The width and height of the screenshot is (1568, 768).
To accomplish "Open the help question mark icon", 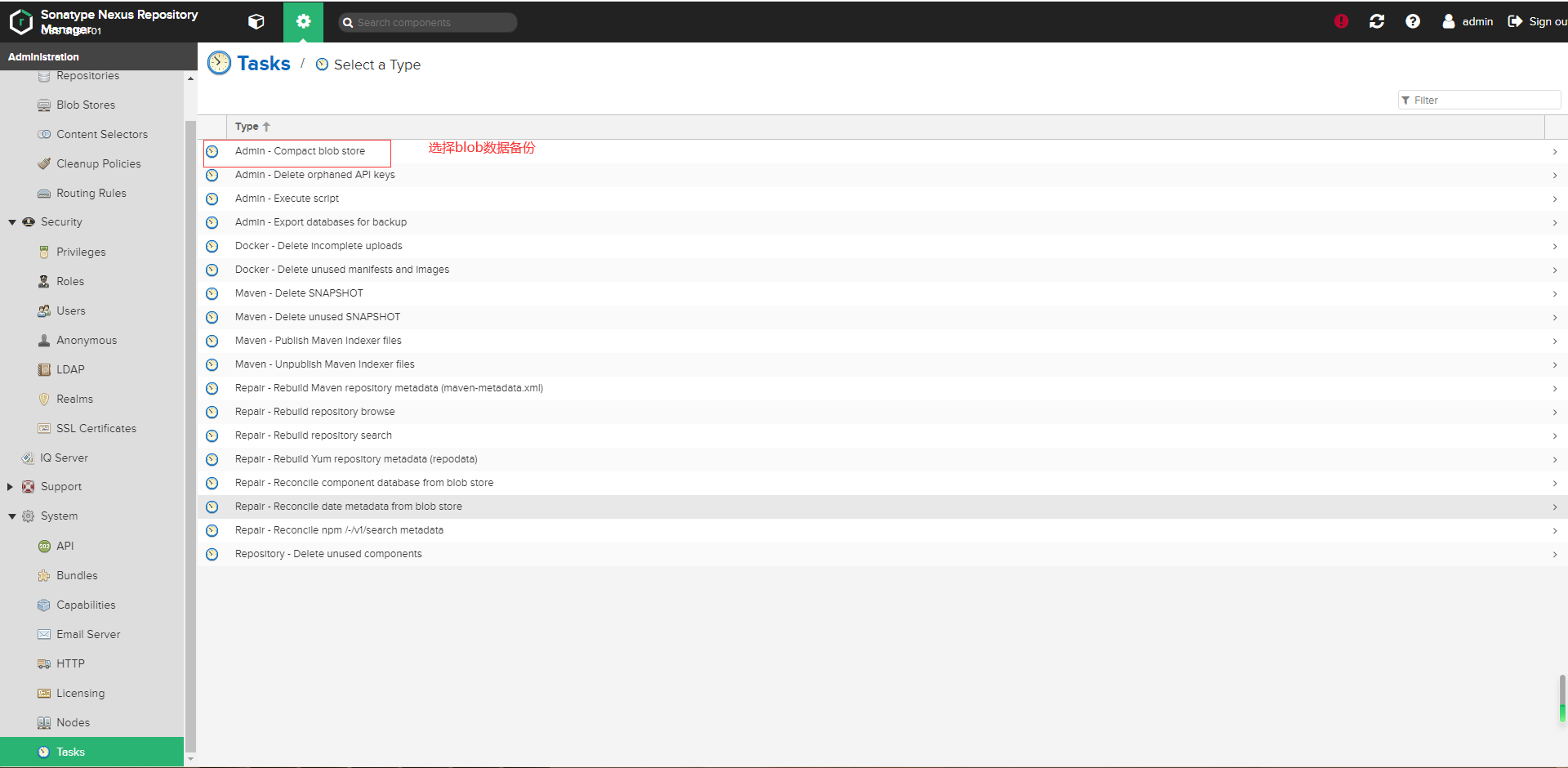I will coord(1413,21).
